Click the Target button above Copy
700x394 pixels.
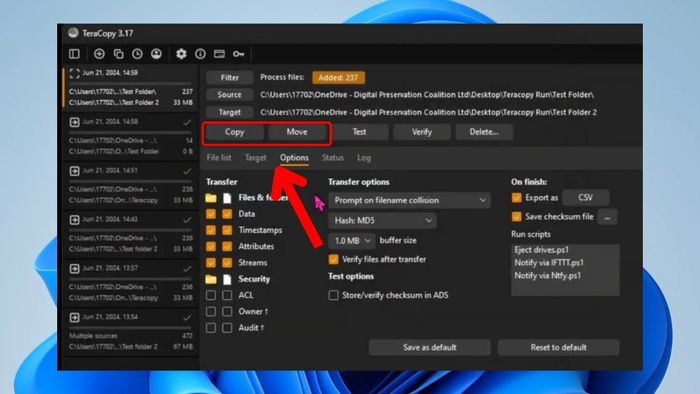(x=229, y=112)
